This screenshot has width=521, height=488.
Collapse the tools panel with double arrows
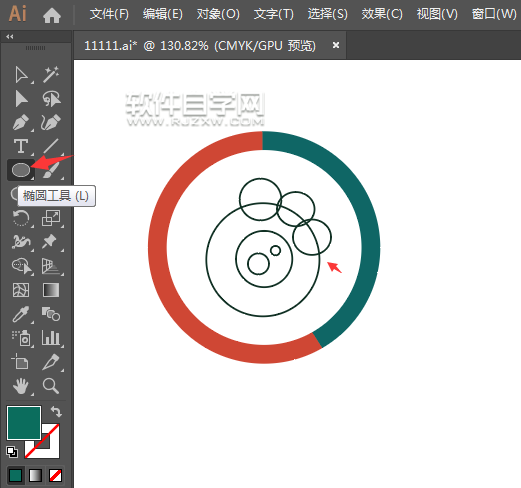10,37
